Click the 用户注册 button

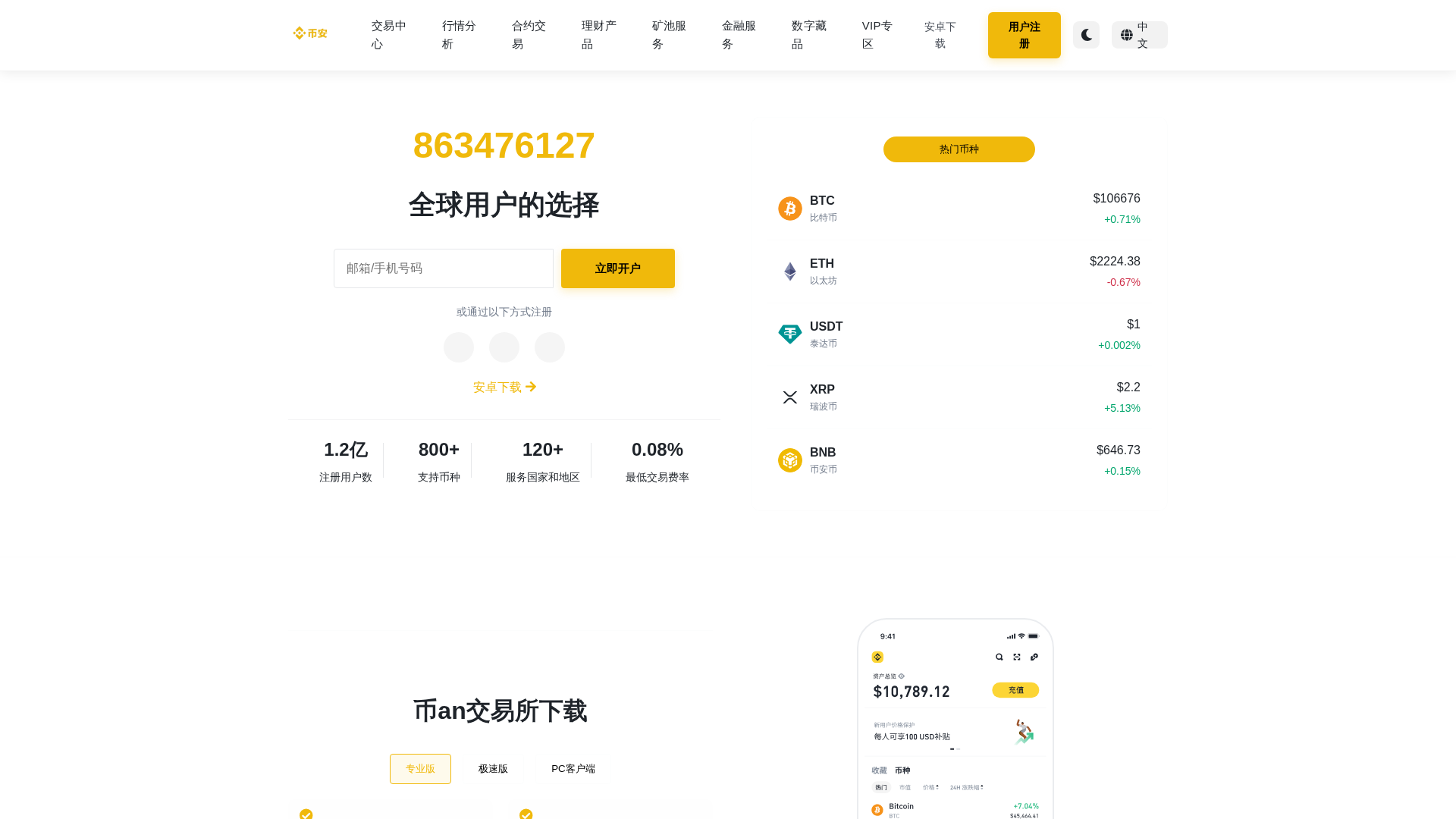tap(1024, 35)
